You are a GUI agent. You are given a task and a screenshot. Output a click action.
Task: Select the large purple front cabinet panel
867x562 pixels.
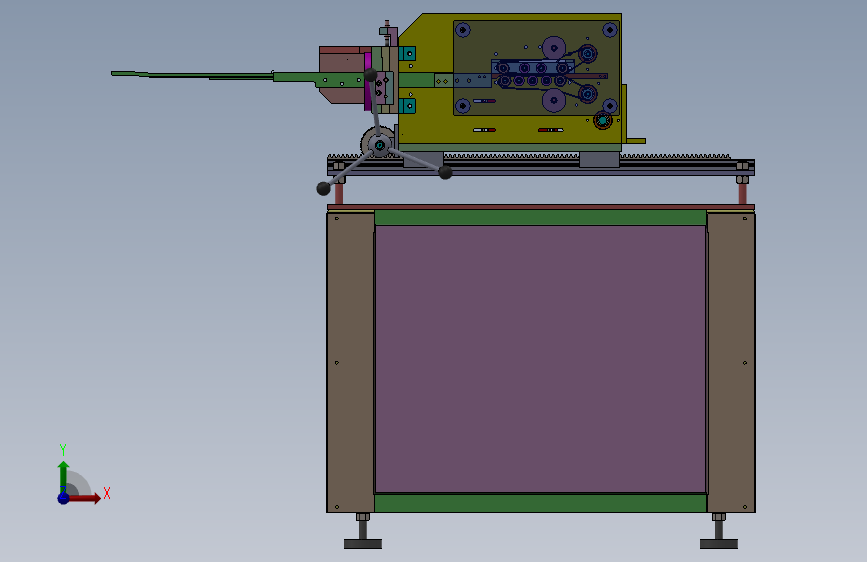[540, 358]
